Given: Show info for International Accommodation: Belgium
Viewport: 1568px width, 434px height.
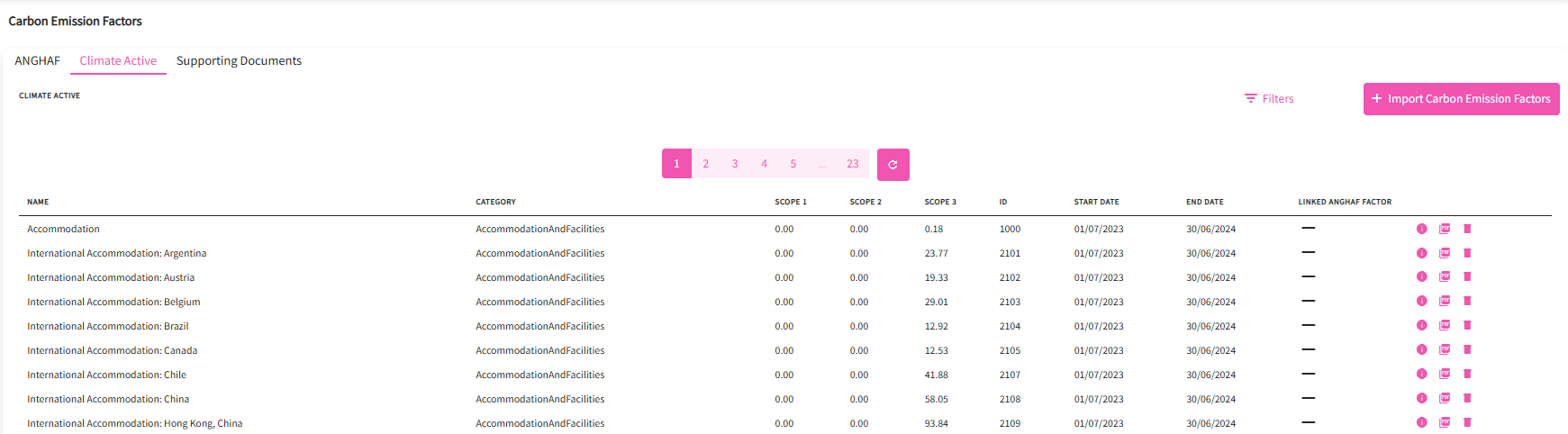Looking at the screenshot, I should tap(1421, 302).
